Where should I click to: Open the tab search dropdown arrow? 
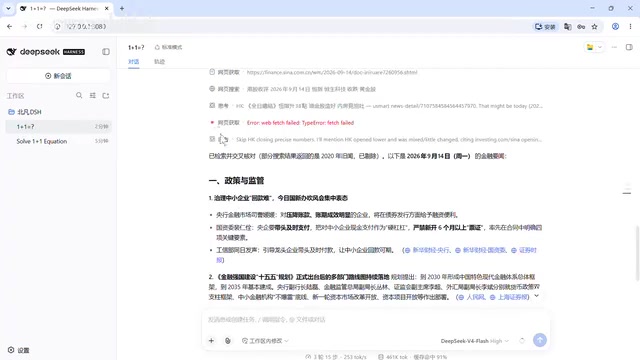pyautogui.click(x=8, y=8)
